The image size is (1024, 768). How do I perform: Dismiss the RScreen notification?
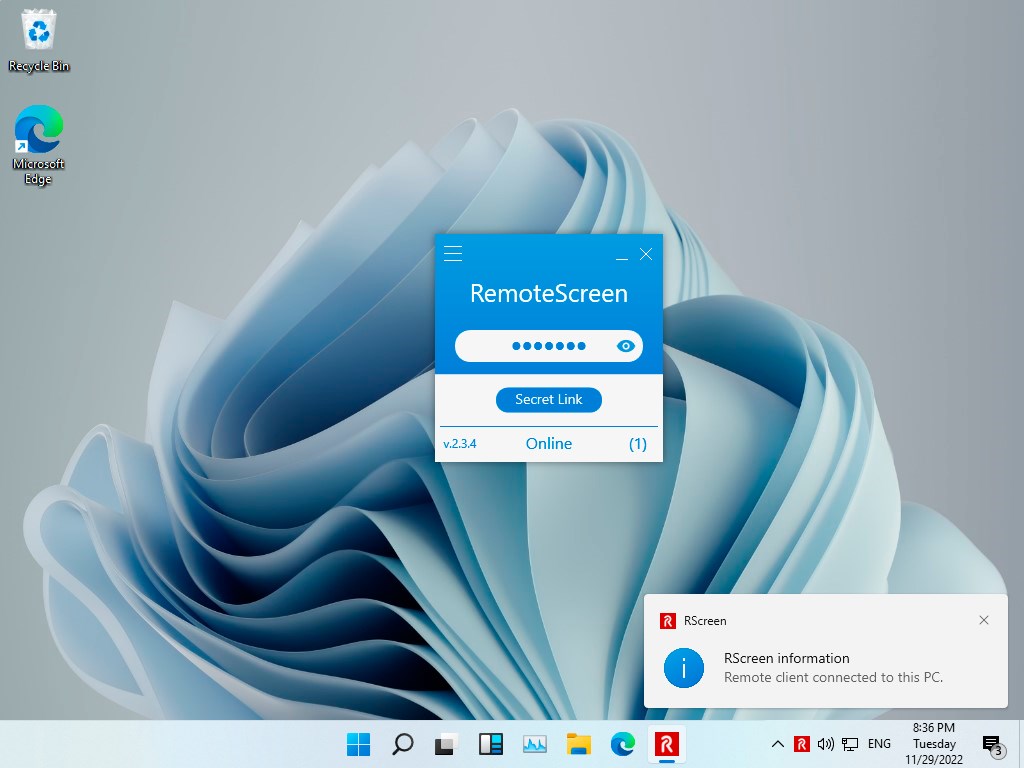click(x=984, y=620)
